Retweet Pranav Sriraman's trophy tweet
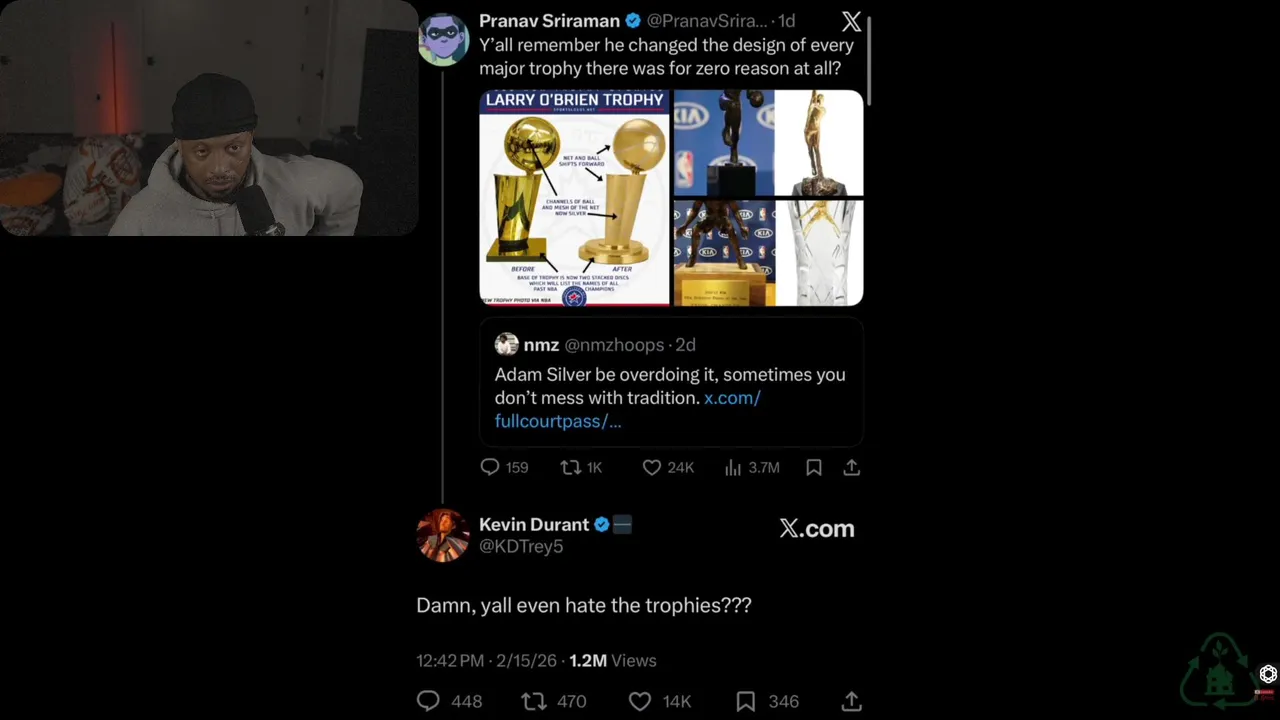The width and height of the screenshot is (1280, 720). (x=581, y=467)
